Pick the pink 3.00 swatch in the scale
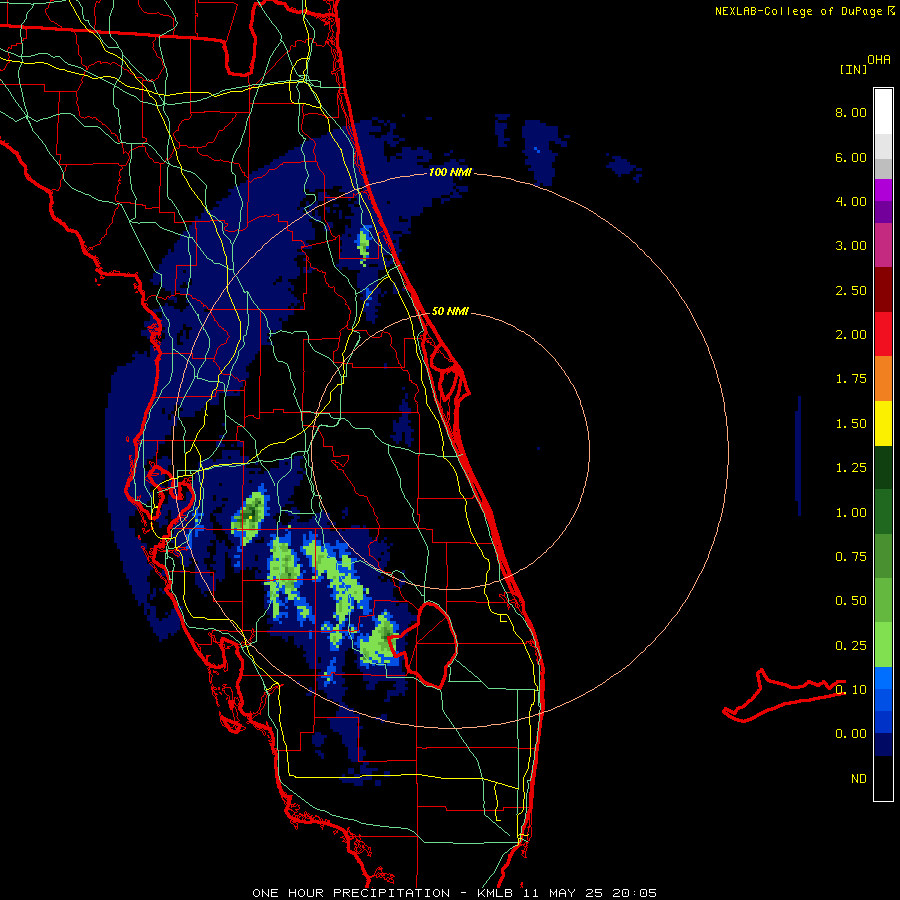The width and height of the screenshot is (900, 900). click(883, 245)
